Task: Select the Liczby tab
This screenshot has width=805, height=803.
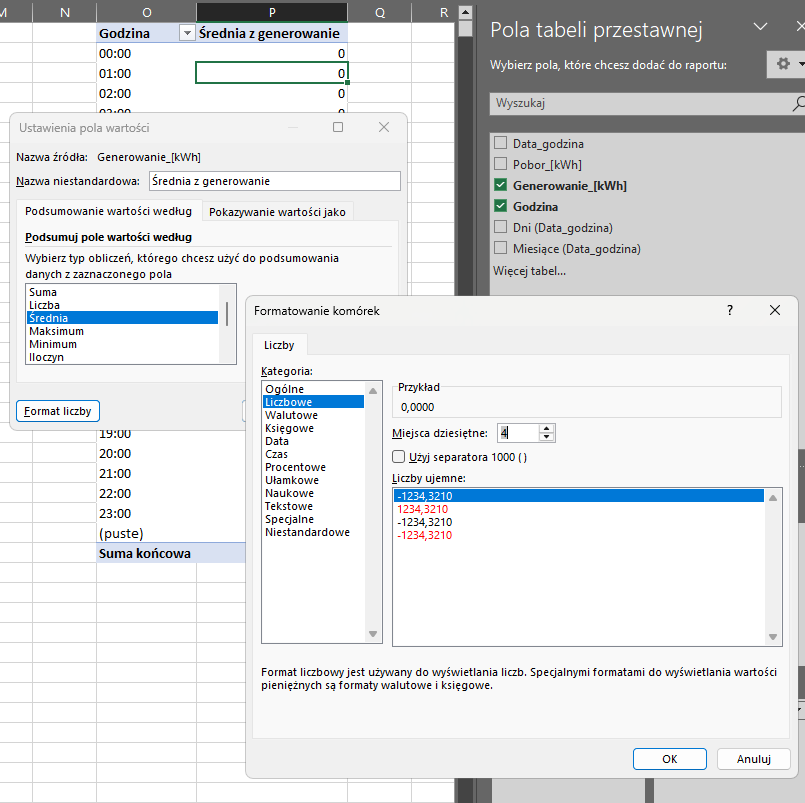Action: click(279, 345)
